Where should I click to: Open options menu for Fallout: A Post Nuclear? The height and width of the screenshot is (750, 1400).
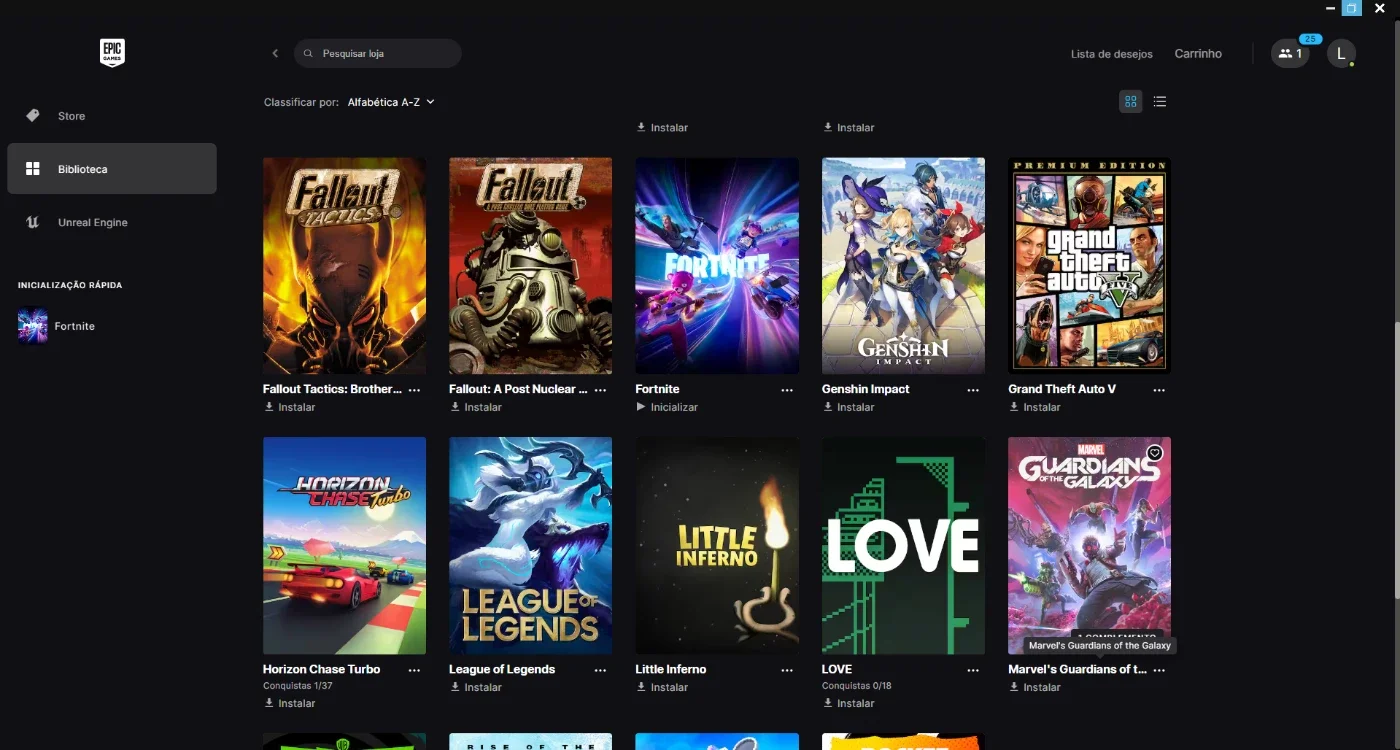[x=600, y=390]
